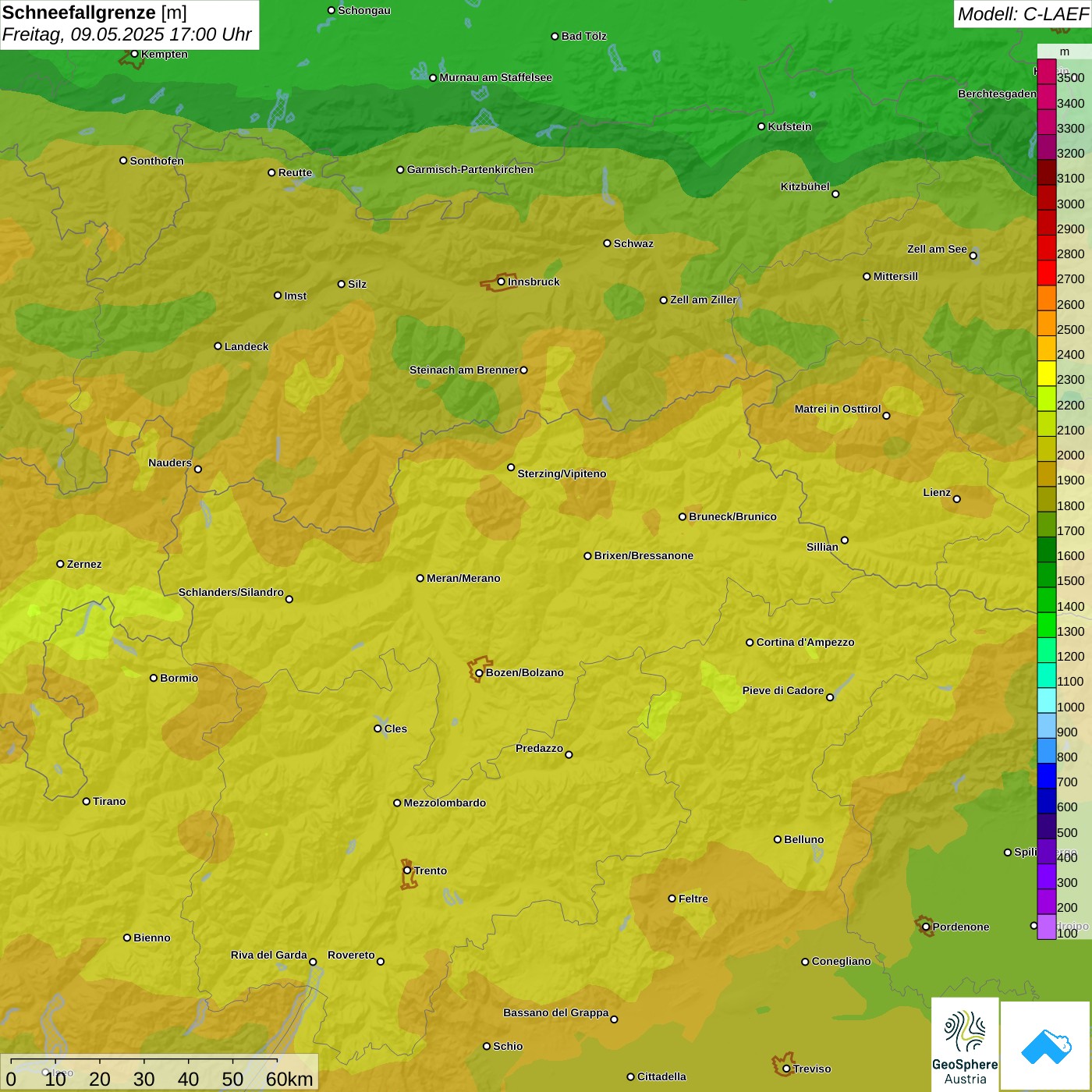
Task: Click the 500 legend value
Action: (1067, 833)
